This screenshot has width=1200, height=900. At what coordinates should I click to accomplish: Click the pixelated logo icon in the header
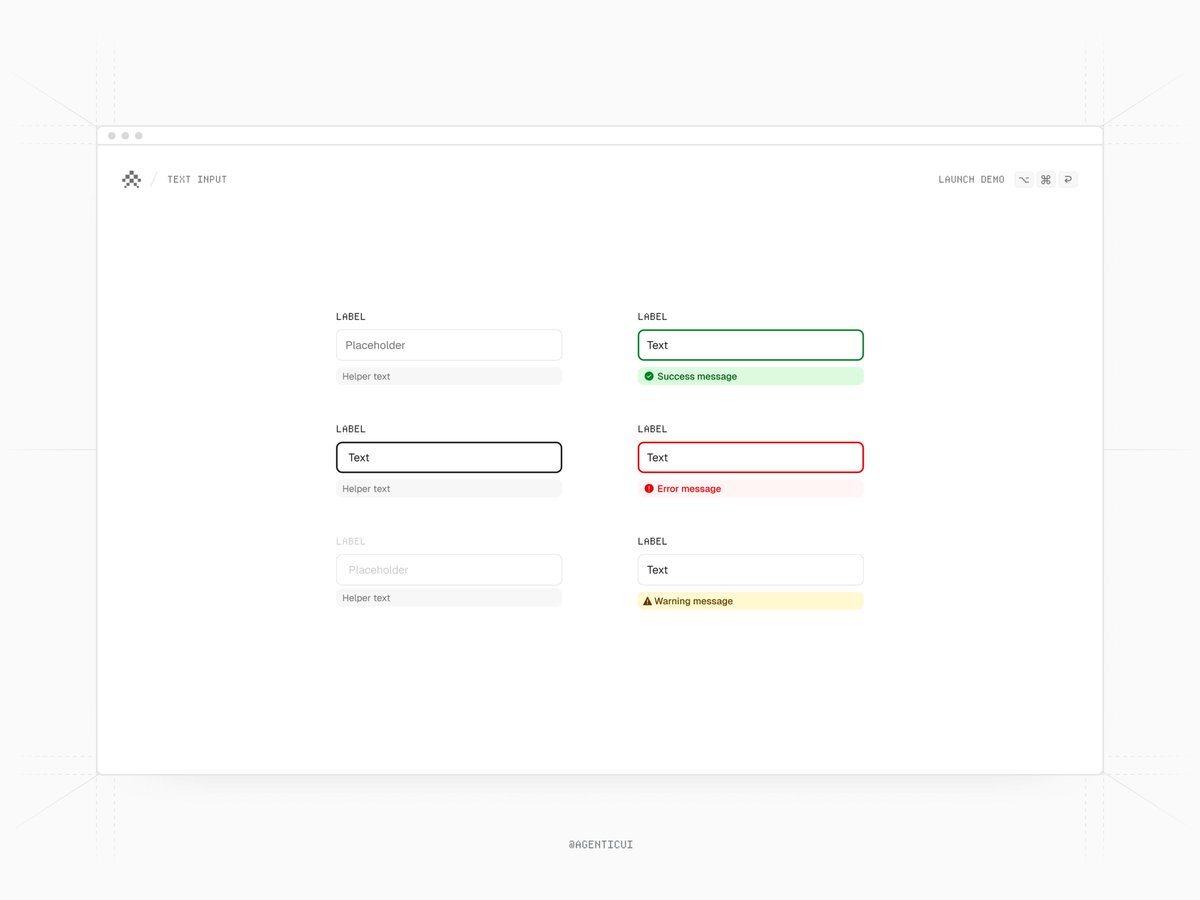pyautogui.click(x=131, y=179)
